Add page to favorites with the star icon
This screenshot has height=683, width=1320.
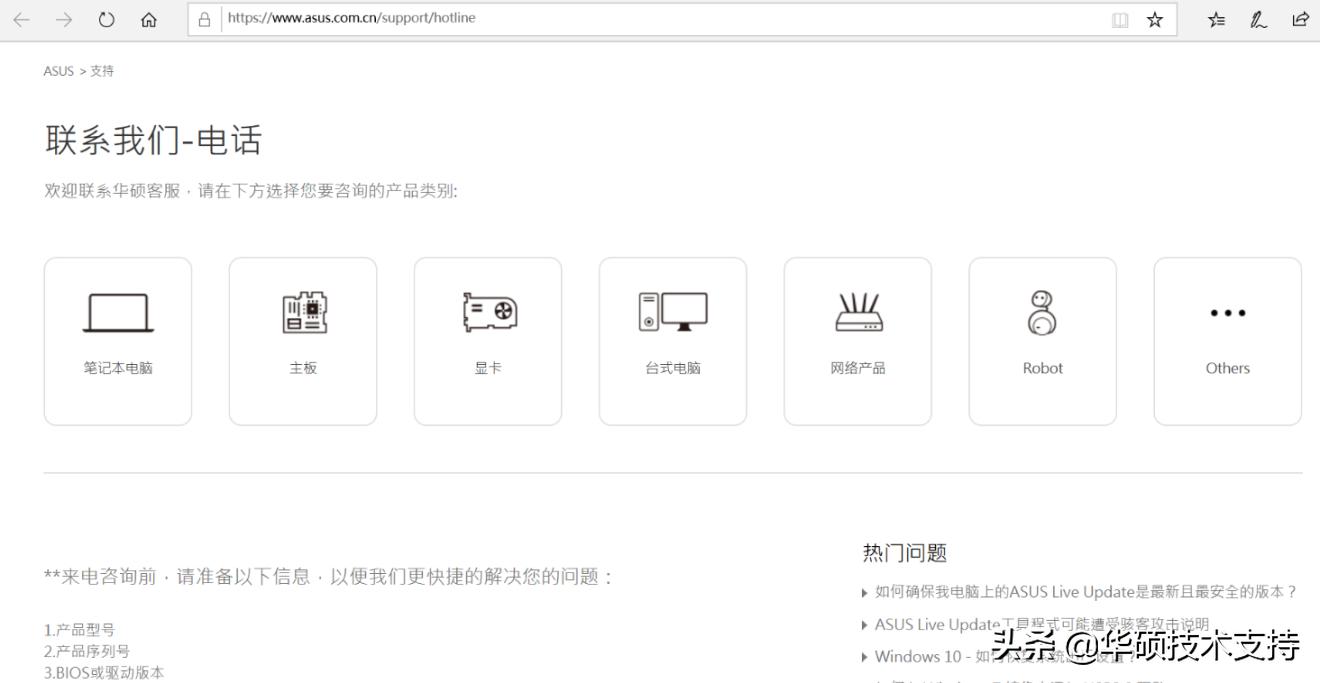[1155, 18]
